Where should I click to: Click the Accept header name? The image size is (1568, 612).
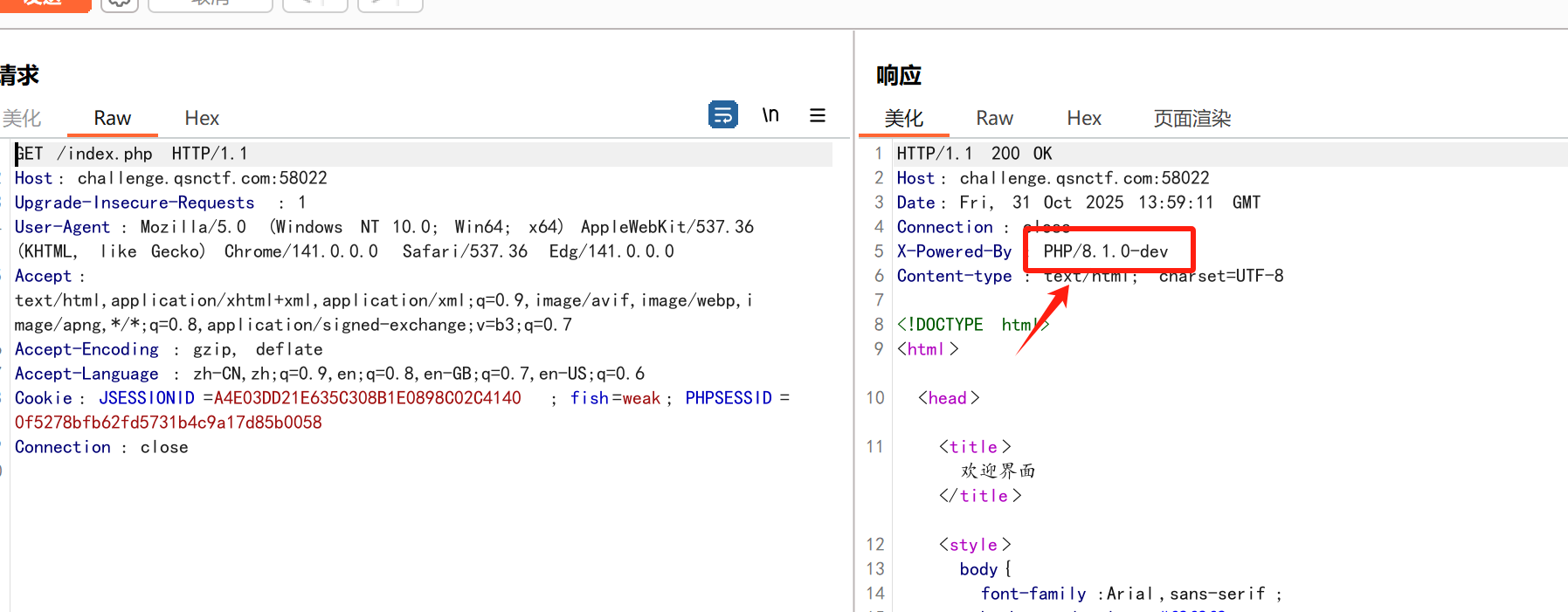point(43,276)
